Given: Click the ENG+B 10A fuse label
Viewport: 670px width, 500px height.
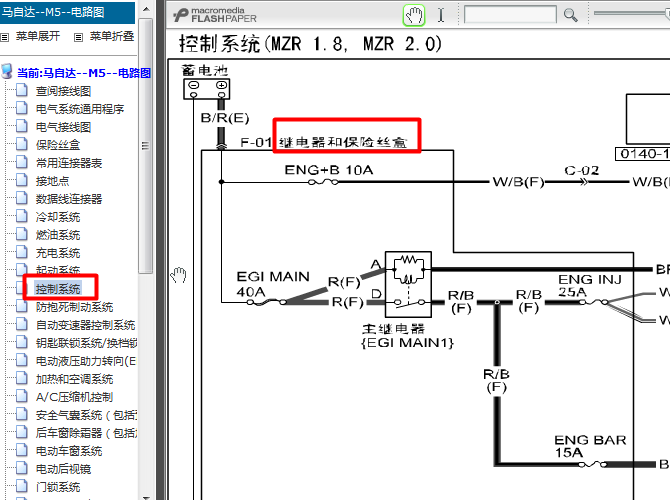Looking at the screenshot, I should 329,170.
